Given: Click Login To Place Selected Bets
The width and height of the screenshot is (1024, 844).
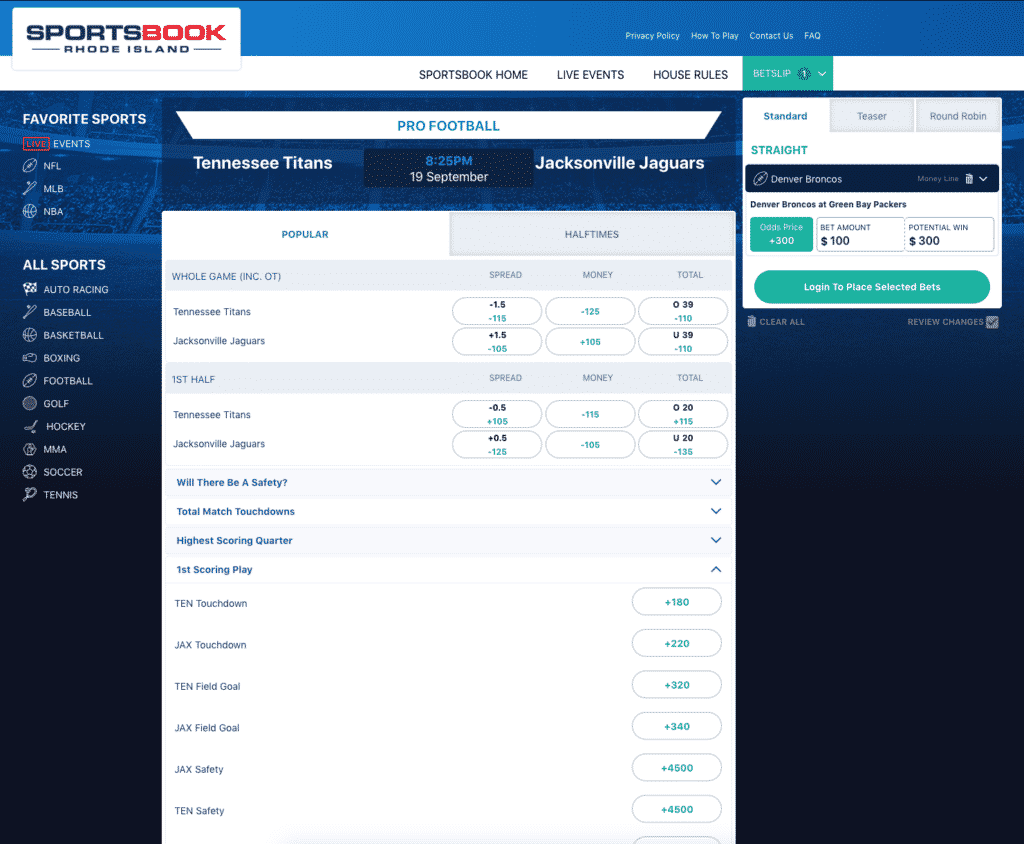Looking at the screenshot, I should [872, 287].
